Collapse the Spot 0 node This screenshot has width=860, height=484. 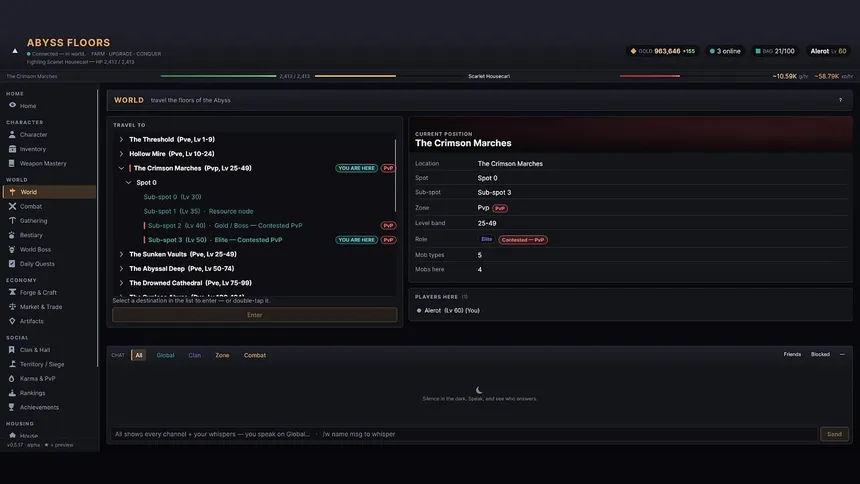[128, 182]
